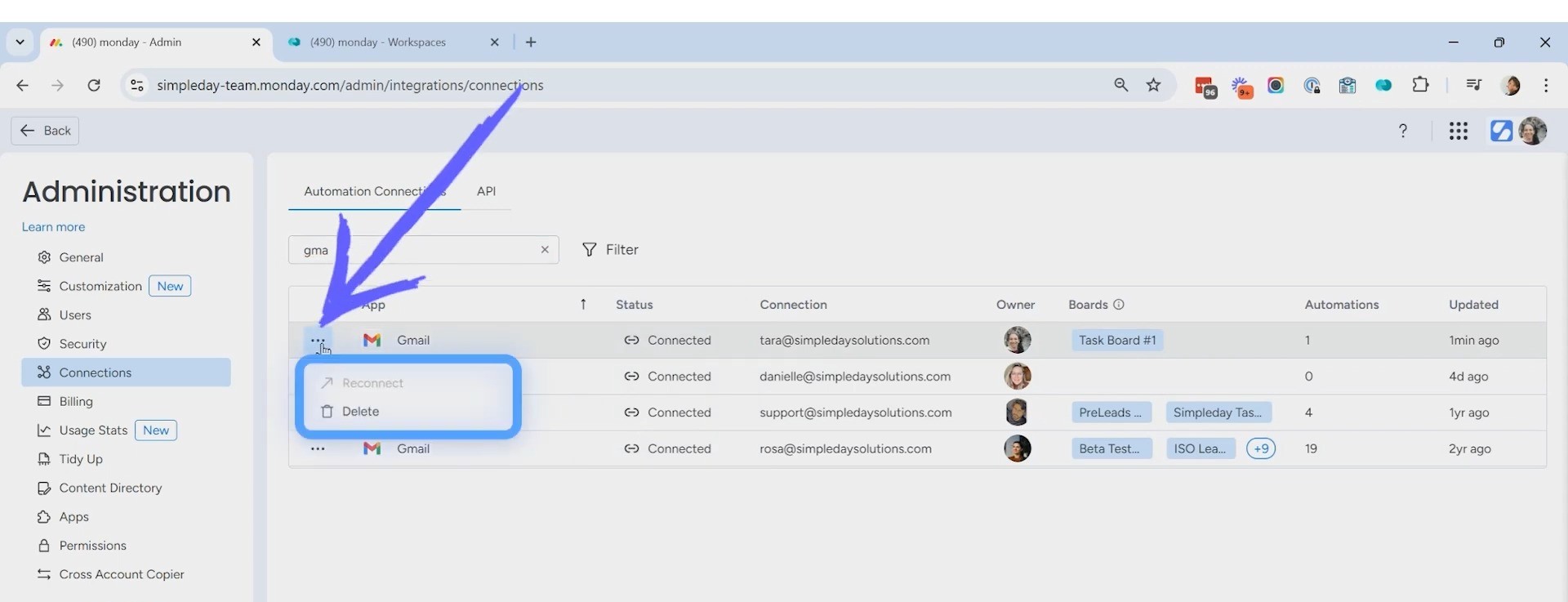Select Automation Connections tab
The image size is (1568, 602).
click(375, 191)
